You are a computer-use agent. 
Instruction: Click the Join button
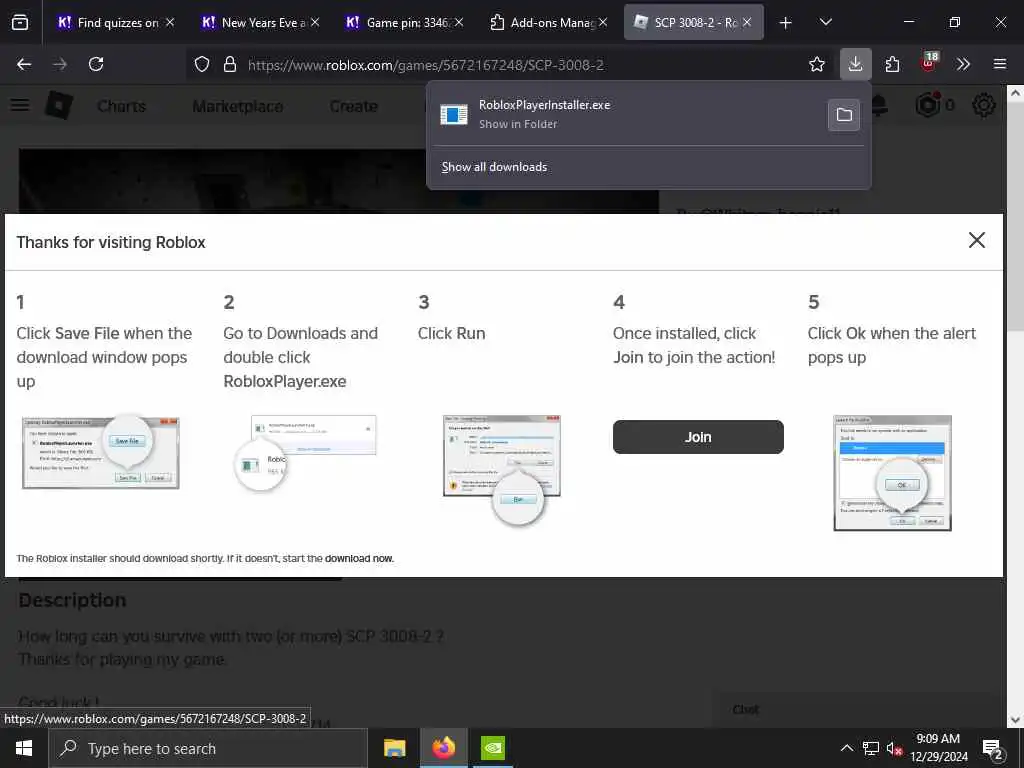(x=697, y=437)
